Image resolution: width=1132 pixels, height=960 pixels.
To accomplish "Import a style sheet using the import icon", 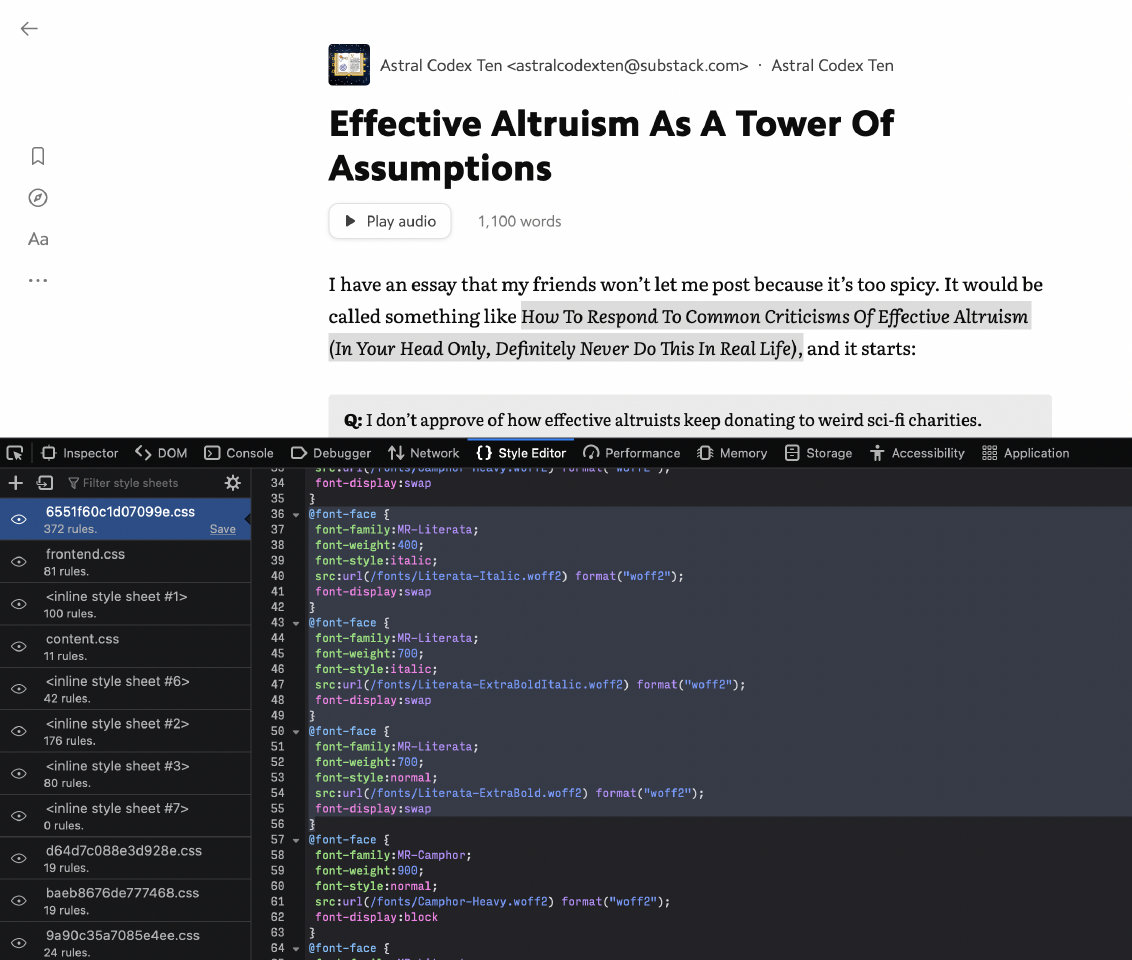I will coord(44,483).
